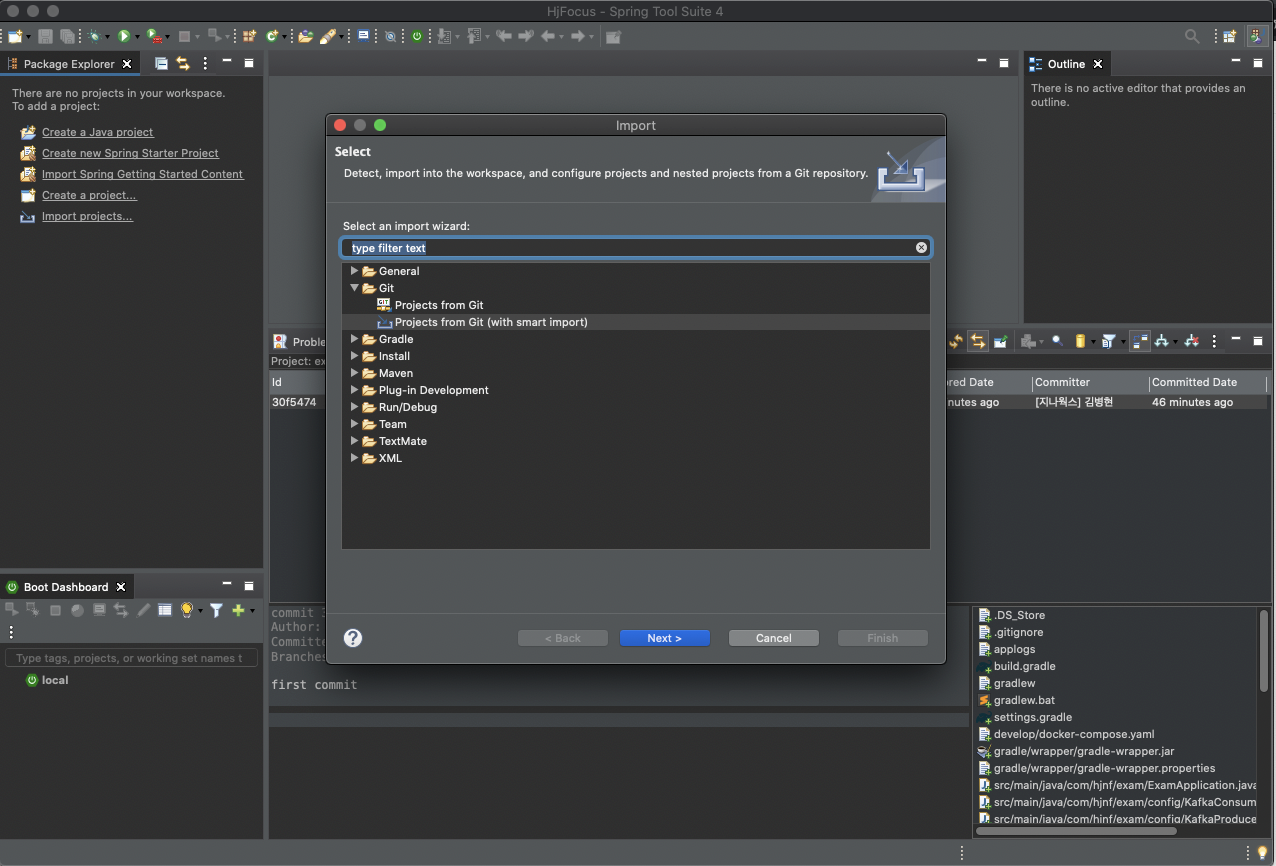Open Import Spring Getting Started Content link

pos(143,174)
